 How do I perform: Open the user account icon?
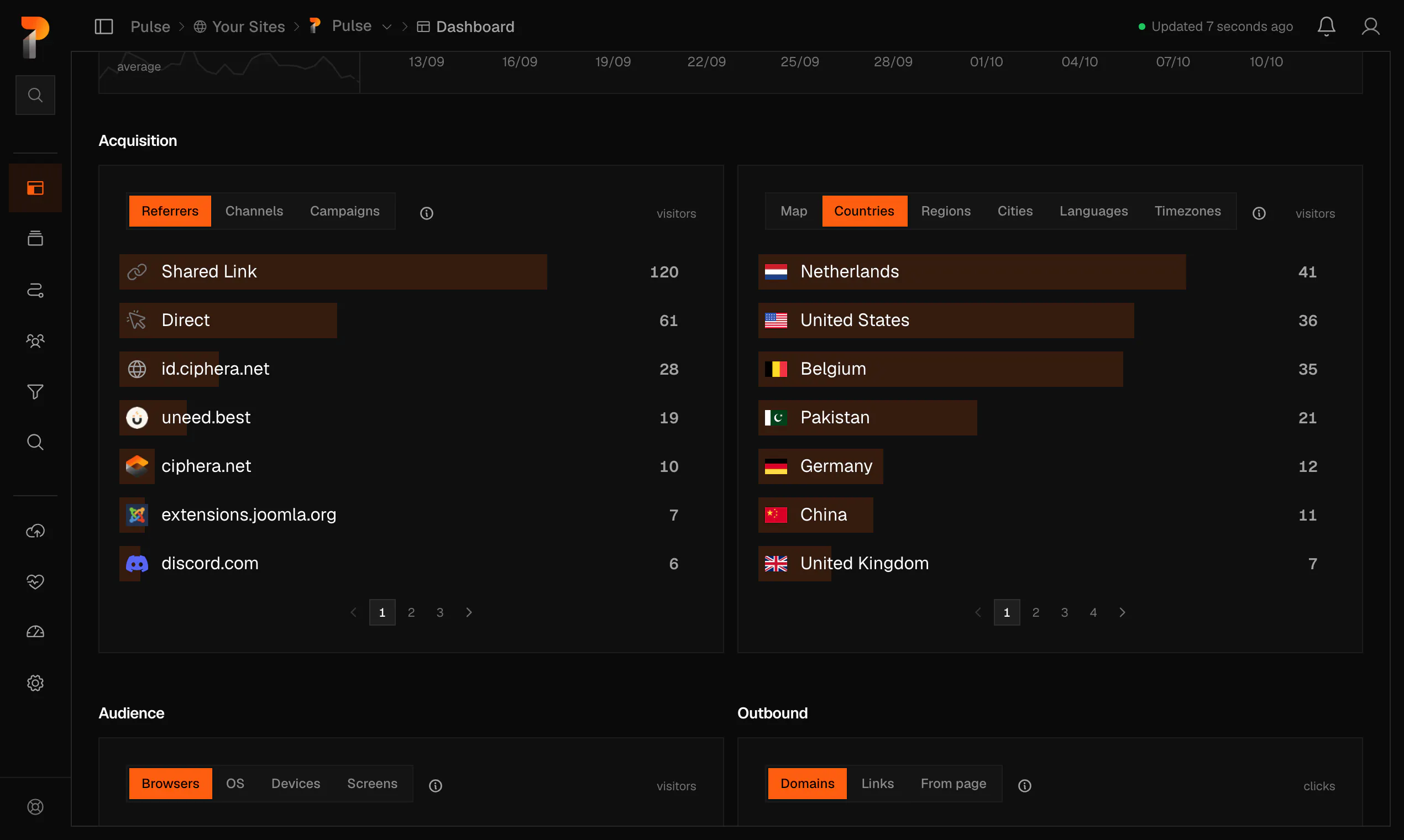1370,27
